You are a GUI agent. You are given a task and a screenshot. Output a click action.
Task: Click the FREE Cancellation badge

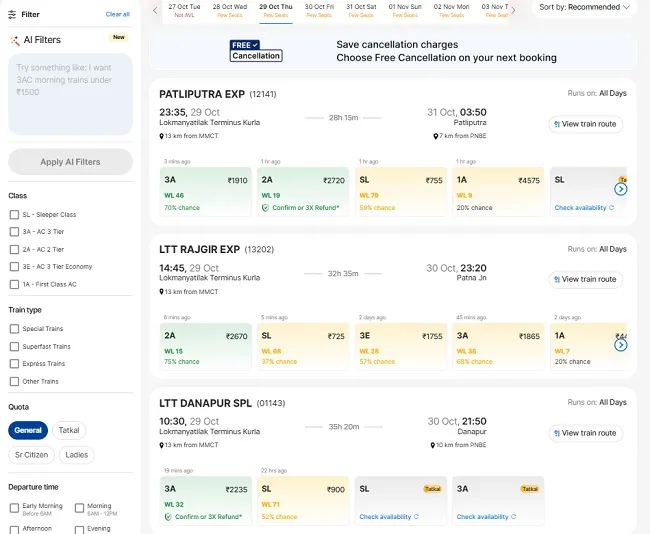[256, 51]
